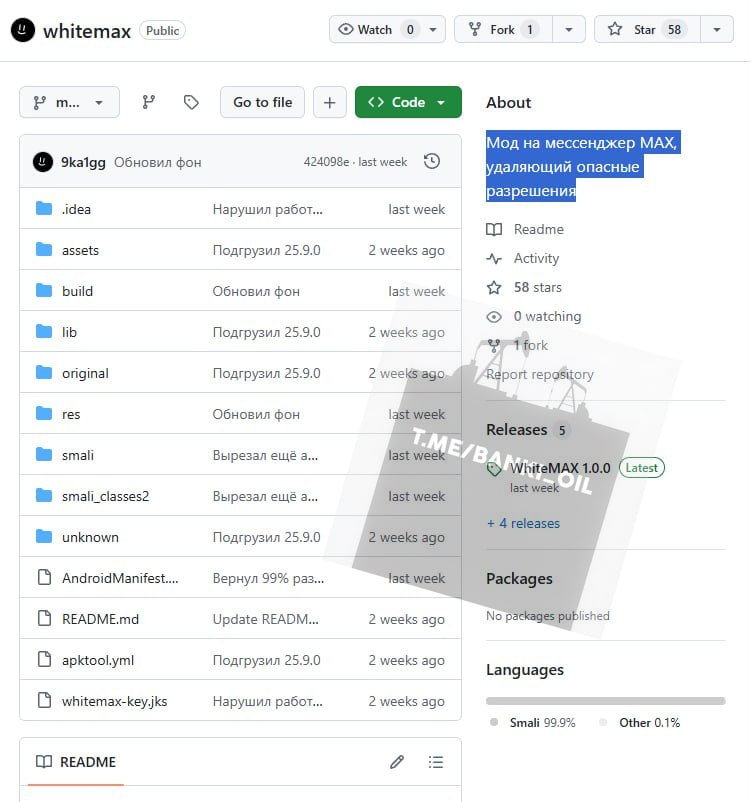Open the add file plus button

pos(329,102)
